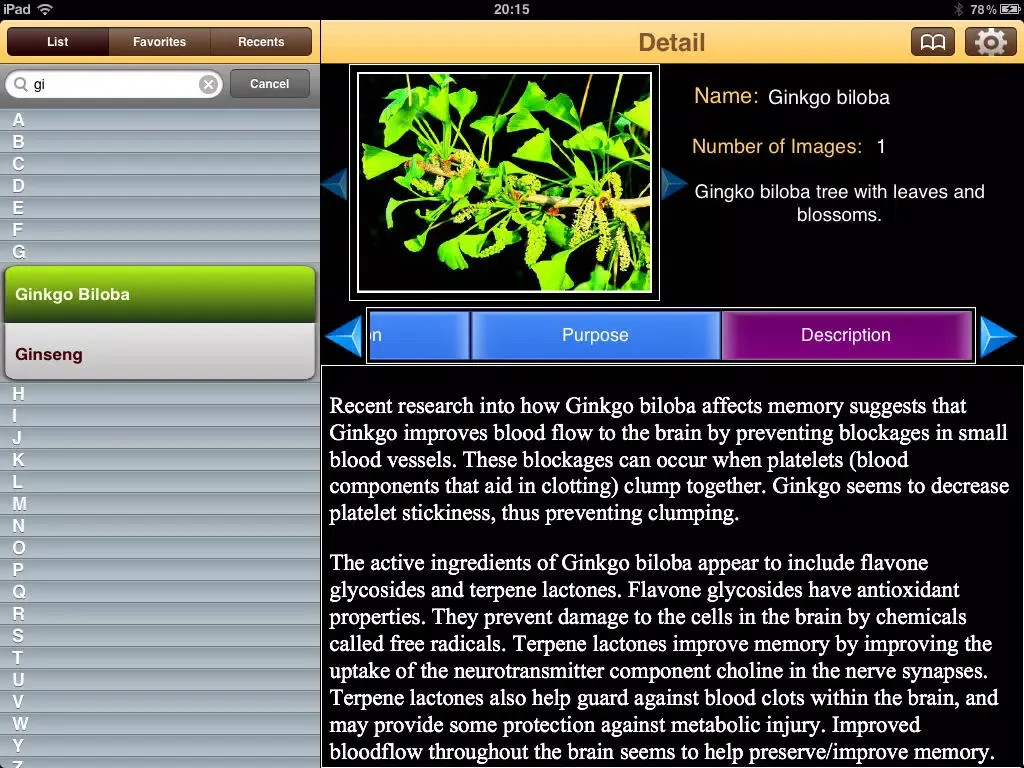Click the 'Ginkgo biloba' name value
This screenshot has height=768, width=1024.
click(x=829, y=97)
